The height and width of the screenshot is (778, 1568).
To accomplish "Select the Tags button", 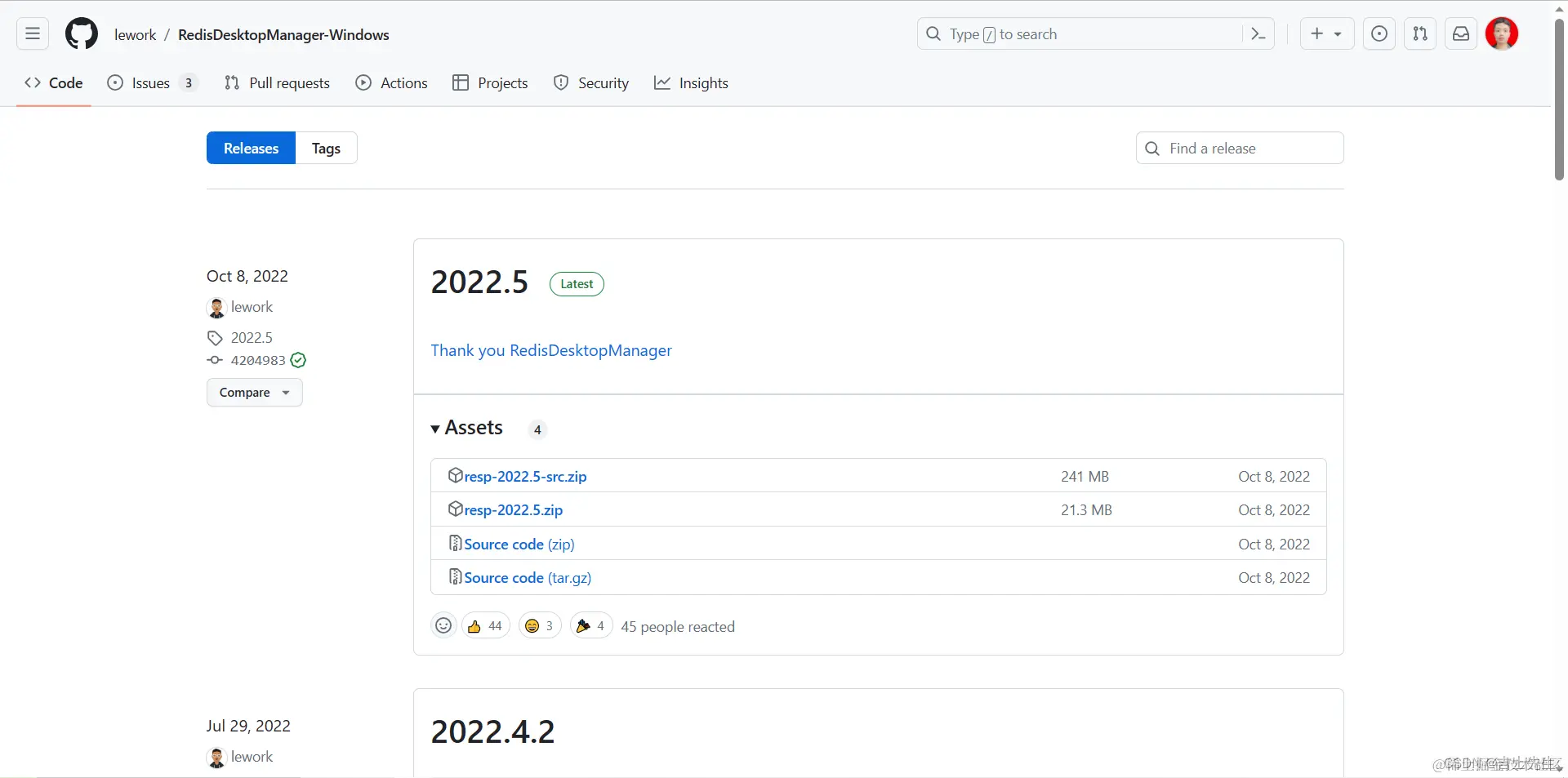I will (326, 149).
